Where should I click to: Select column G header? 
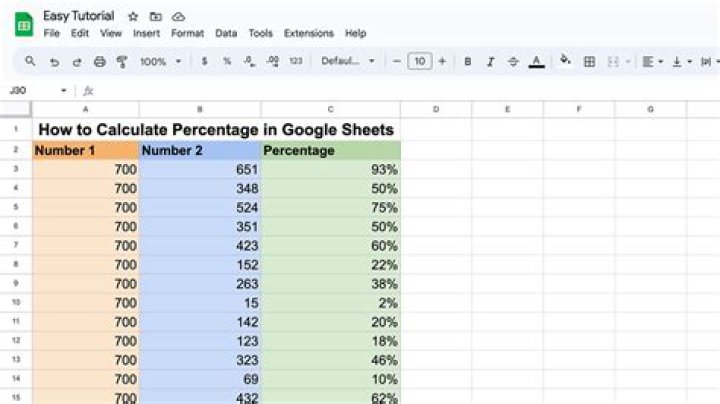coord(650,109)
